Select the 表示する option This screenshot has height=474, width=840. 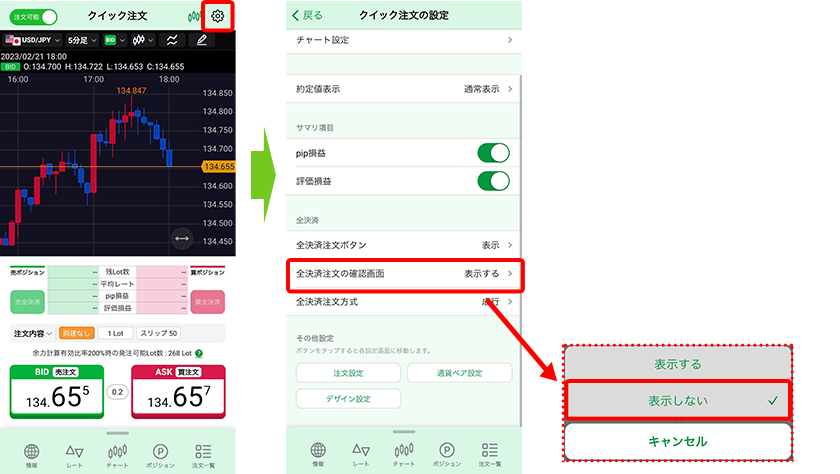(x=678, y=364)
